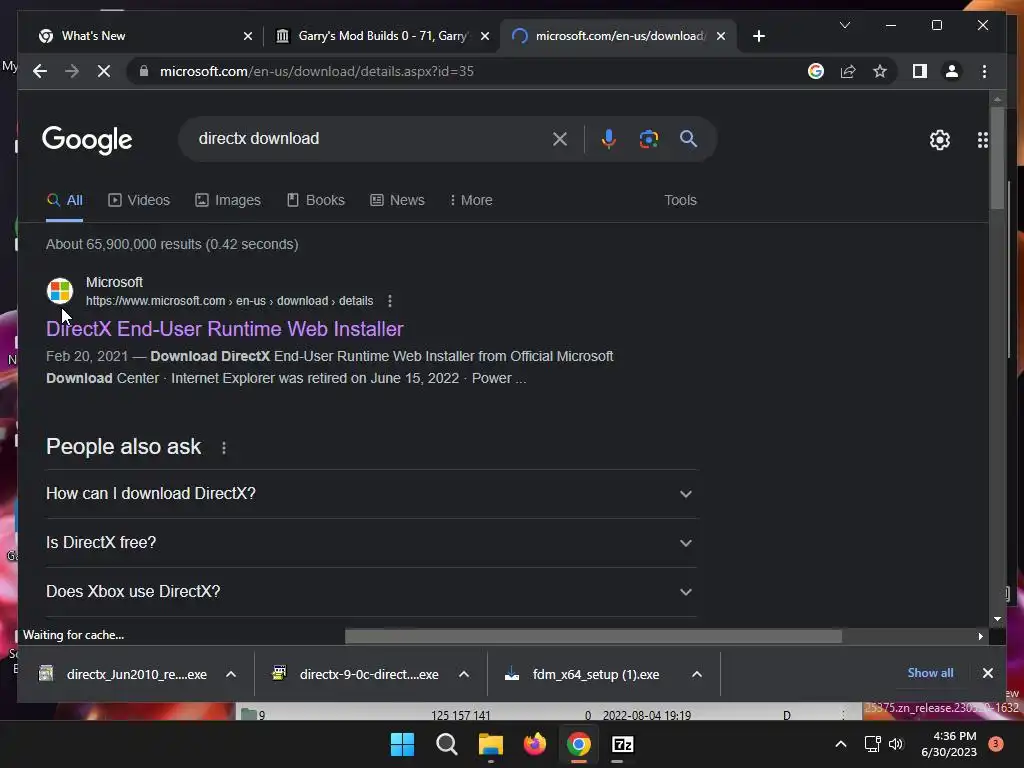The height and width of the screenshot is (768, 1024).
Task: Switch to News results
Action: click(x=398, y=200)
